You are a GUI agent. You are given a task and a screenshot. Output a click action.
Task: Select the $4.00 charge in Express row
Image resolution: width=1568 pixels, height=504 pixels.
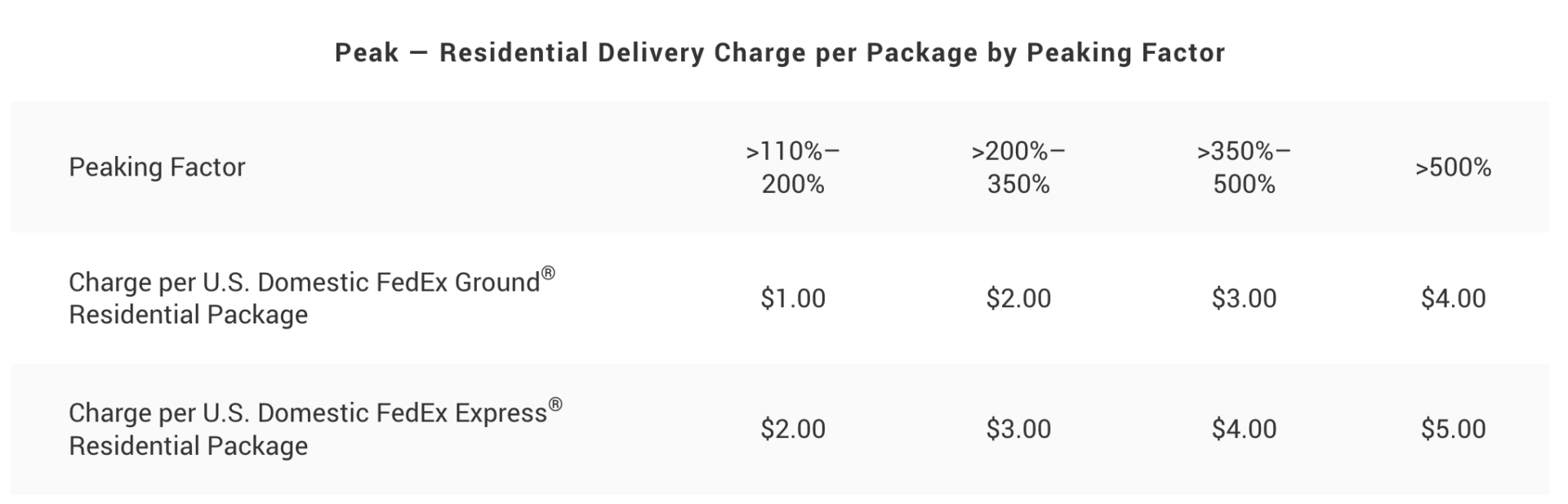[x=1244, y=429]
